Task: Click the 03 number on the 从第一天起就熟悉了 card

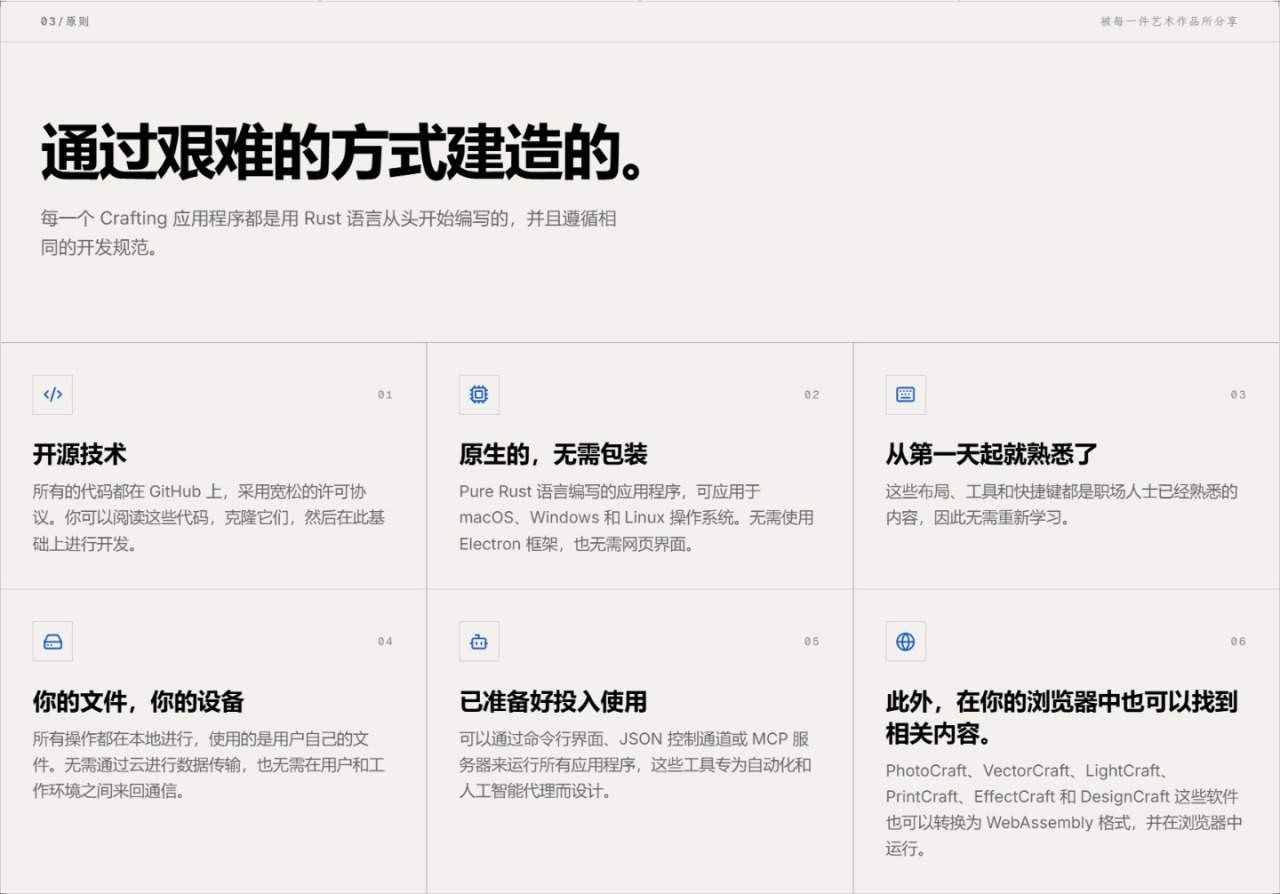Action: [x=1238, y=395]
